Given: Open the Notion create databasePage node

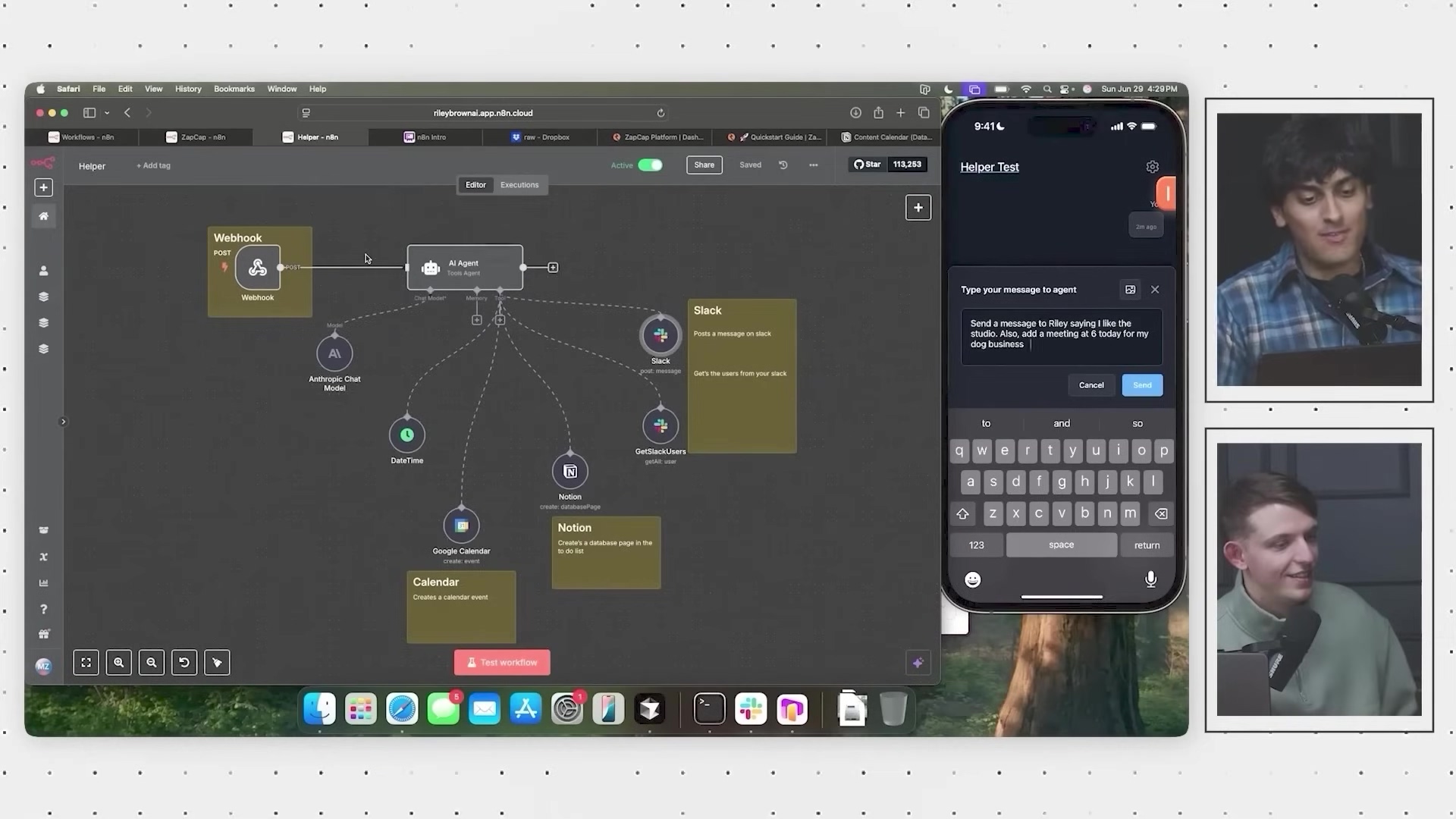Looking at the screenshot, I should pos(570,471).
